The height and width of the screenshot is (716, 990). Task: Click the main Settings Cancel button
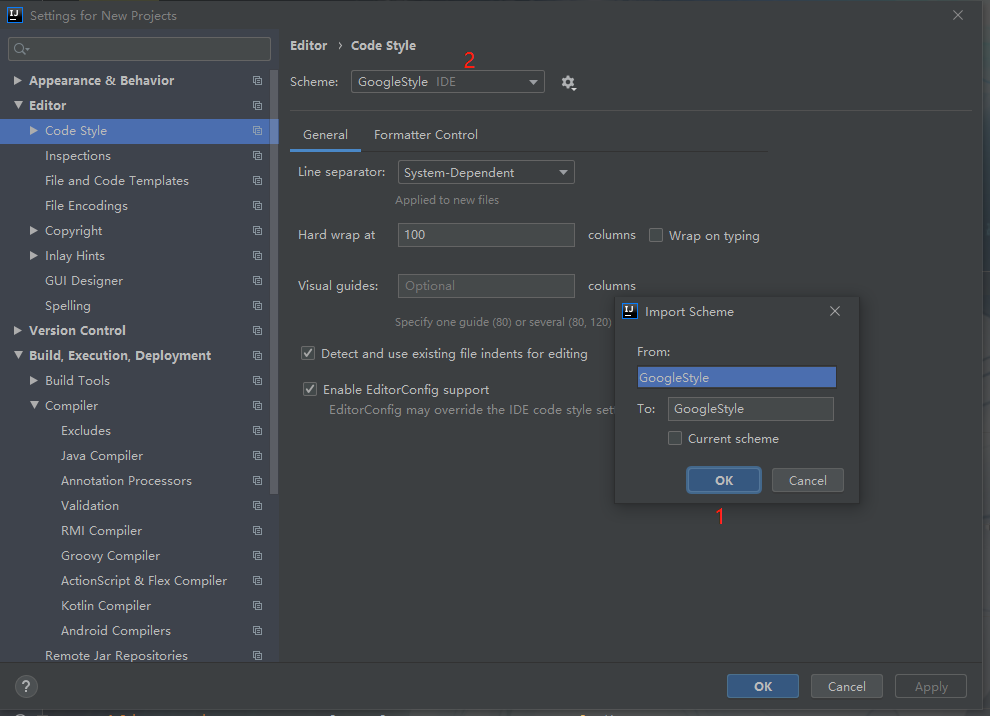tap(847, 686)
